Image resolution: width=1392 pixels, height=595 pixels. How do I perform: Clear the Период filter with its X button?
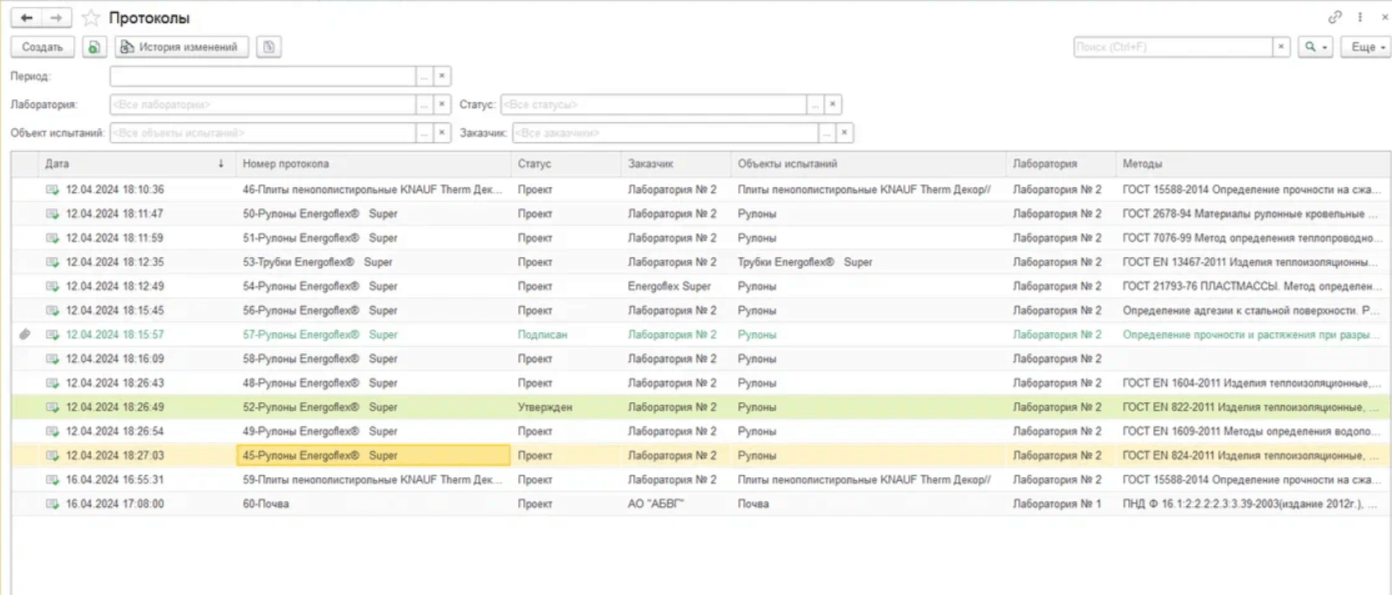click(442, 76)
